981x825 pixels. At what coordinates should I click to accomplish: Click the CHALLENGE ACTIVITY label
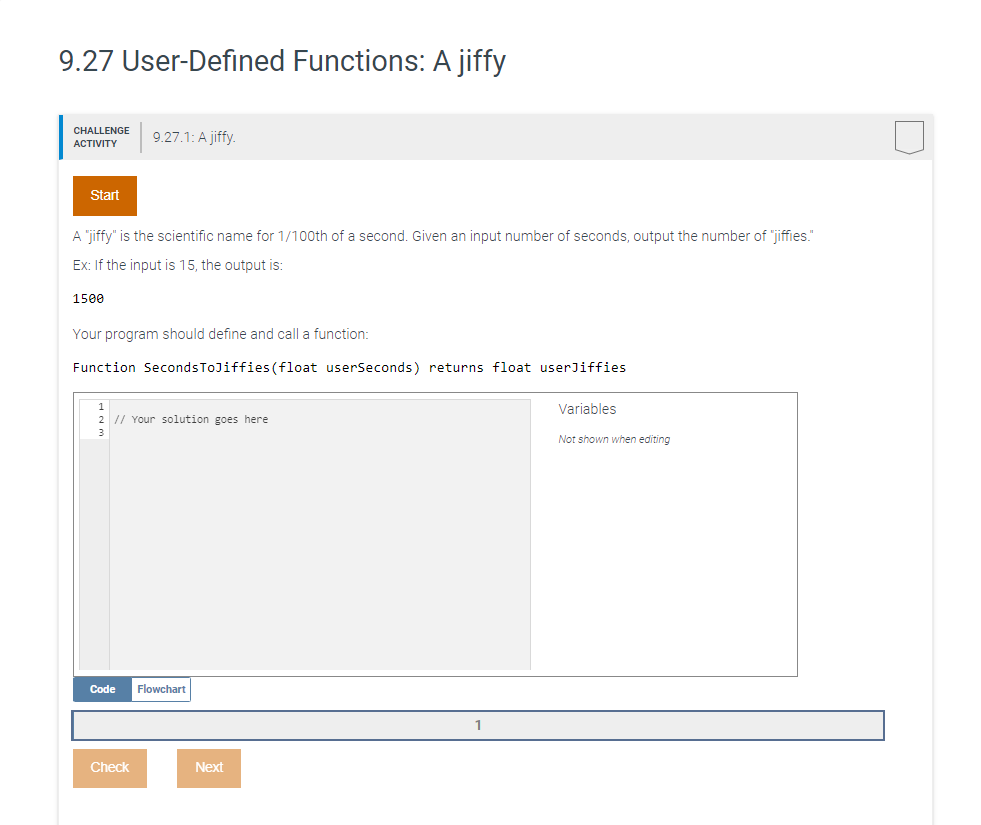pyautogui.click(x=101, y=137)
